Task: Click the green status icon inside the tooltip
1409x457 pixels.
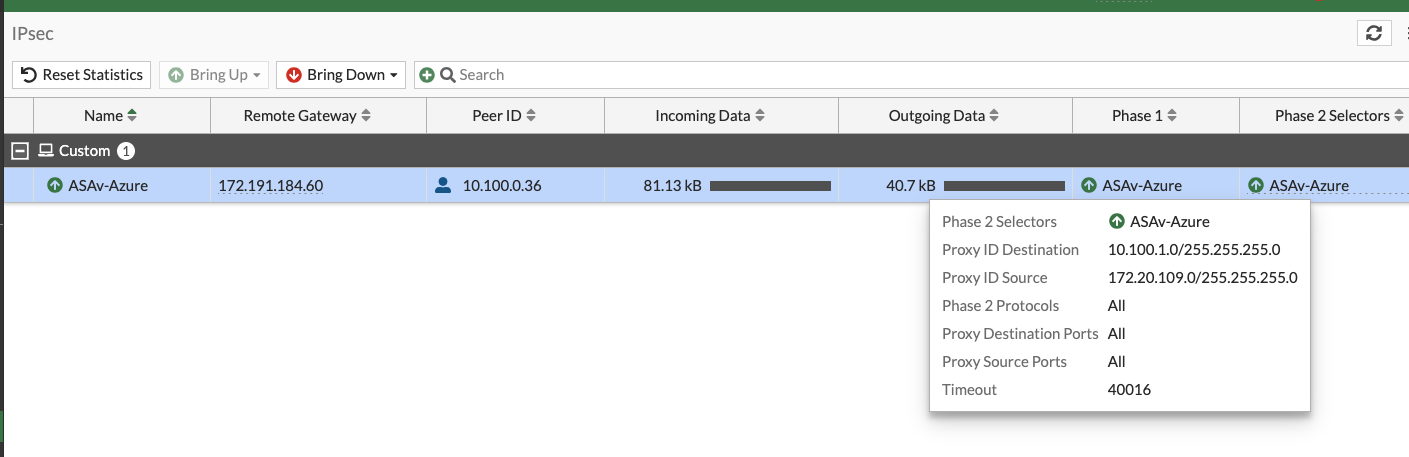Action: pos(1117,222)
